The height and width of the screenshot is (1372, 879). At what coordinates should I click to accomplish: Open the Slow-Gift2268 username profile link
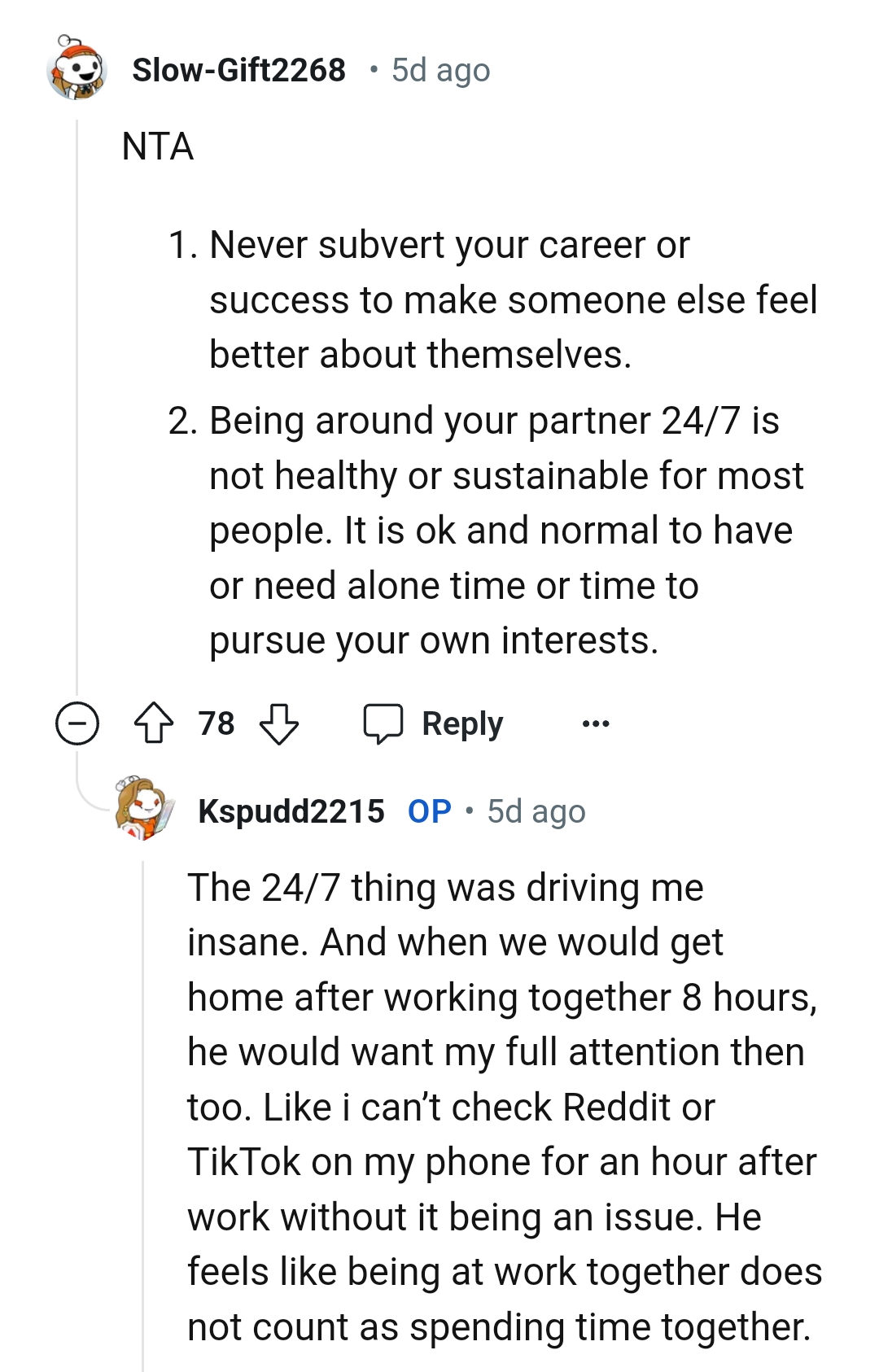(238, 70)
